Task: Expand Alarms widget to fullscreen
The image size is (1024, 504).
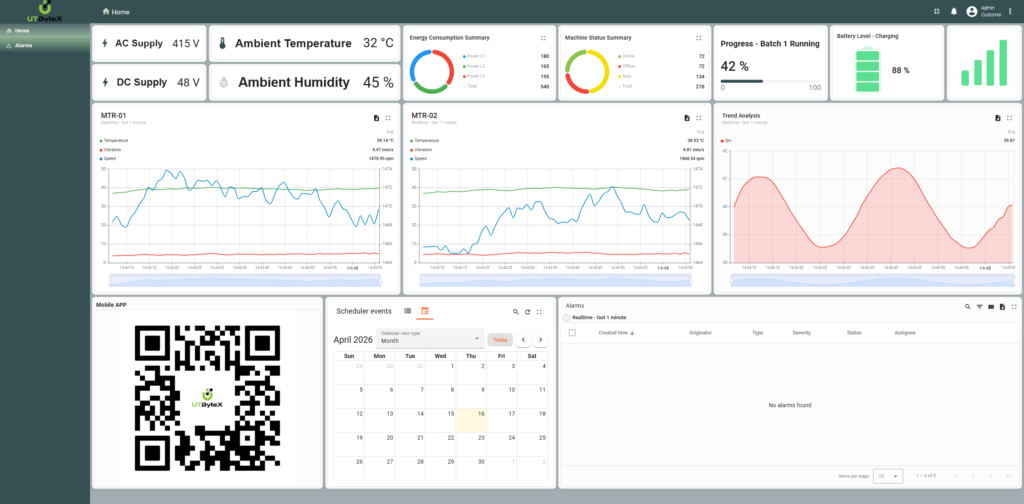Action: [1014, 306]
